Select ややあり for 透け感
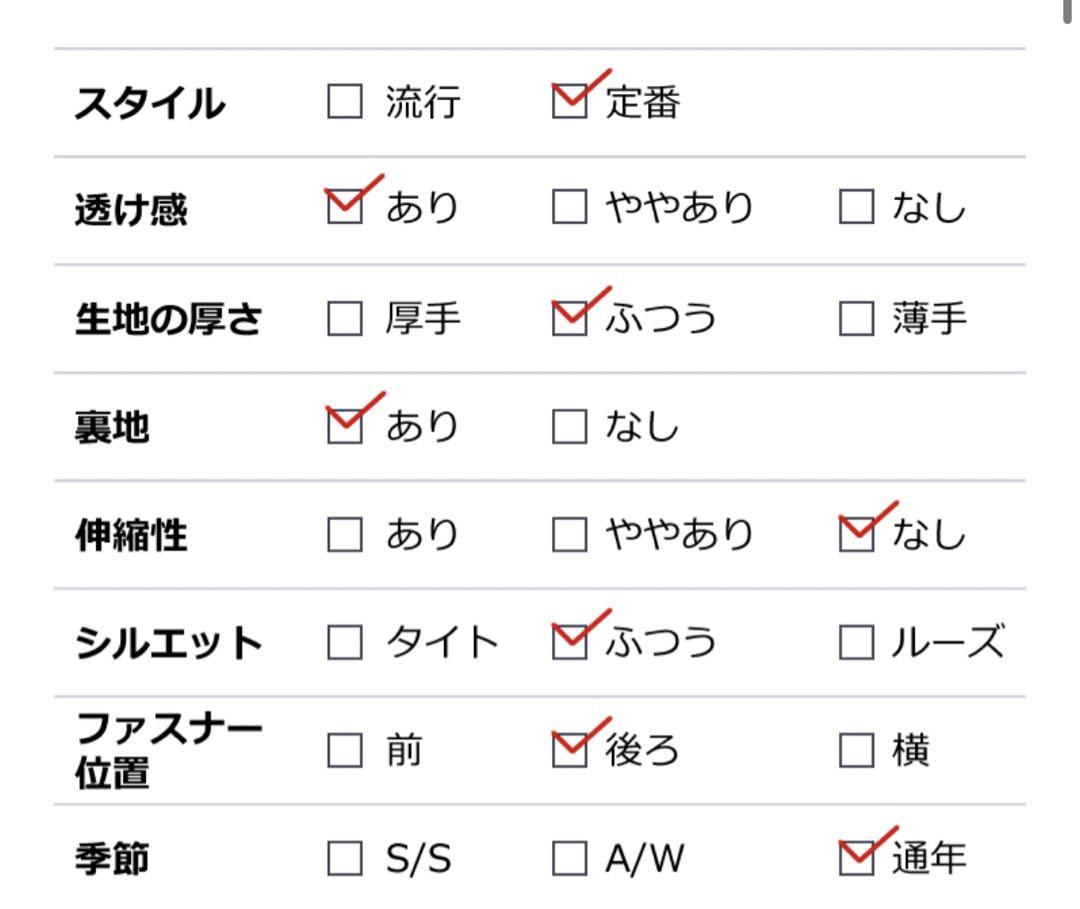The image size is (1080, 909). pos(570,207)
